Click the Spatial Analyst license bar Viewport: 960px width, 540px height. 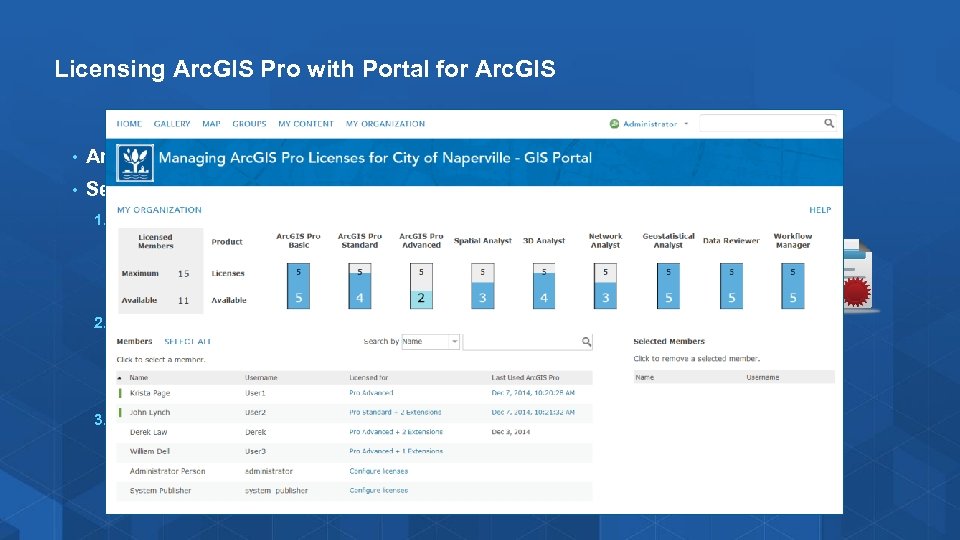[482, 286]
